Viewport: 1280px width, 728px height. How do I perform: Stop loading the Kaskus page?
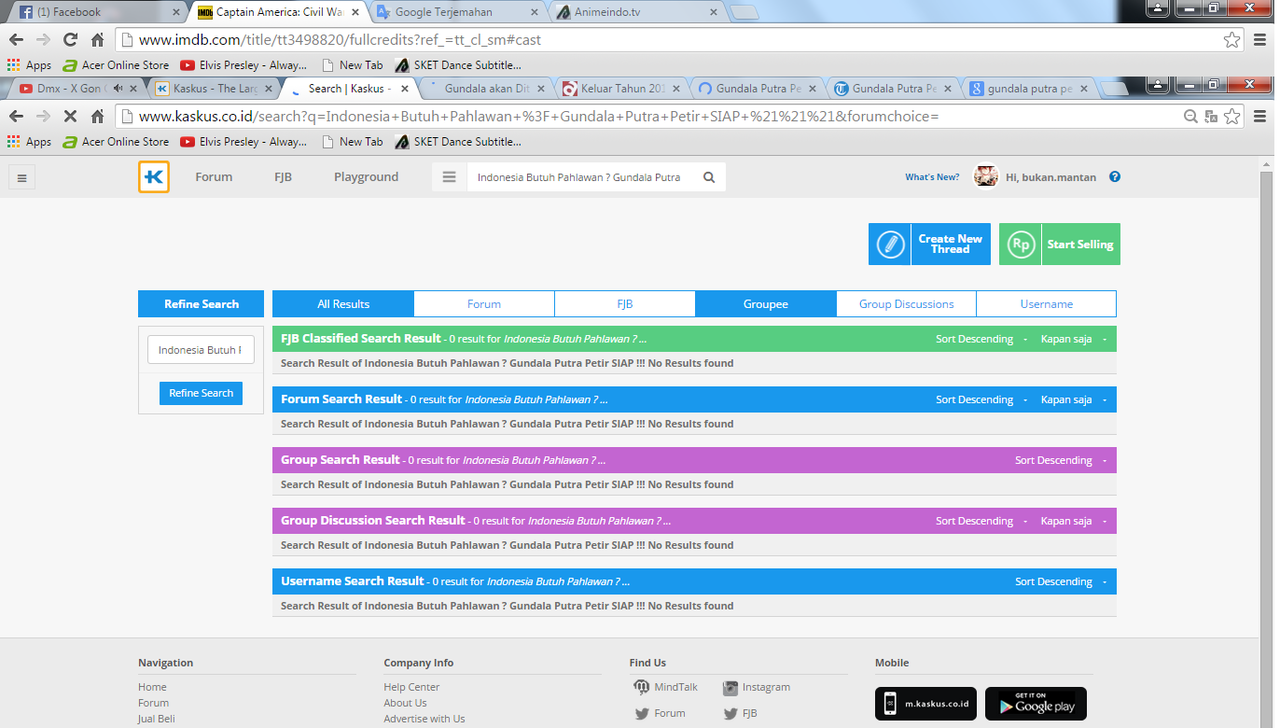tap(70, 116)
